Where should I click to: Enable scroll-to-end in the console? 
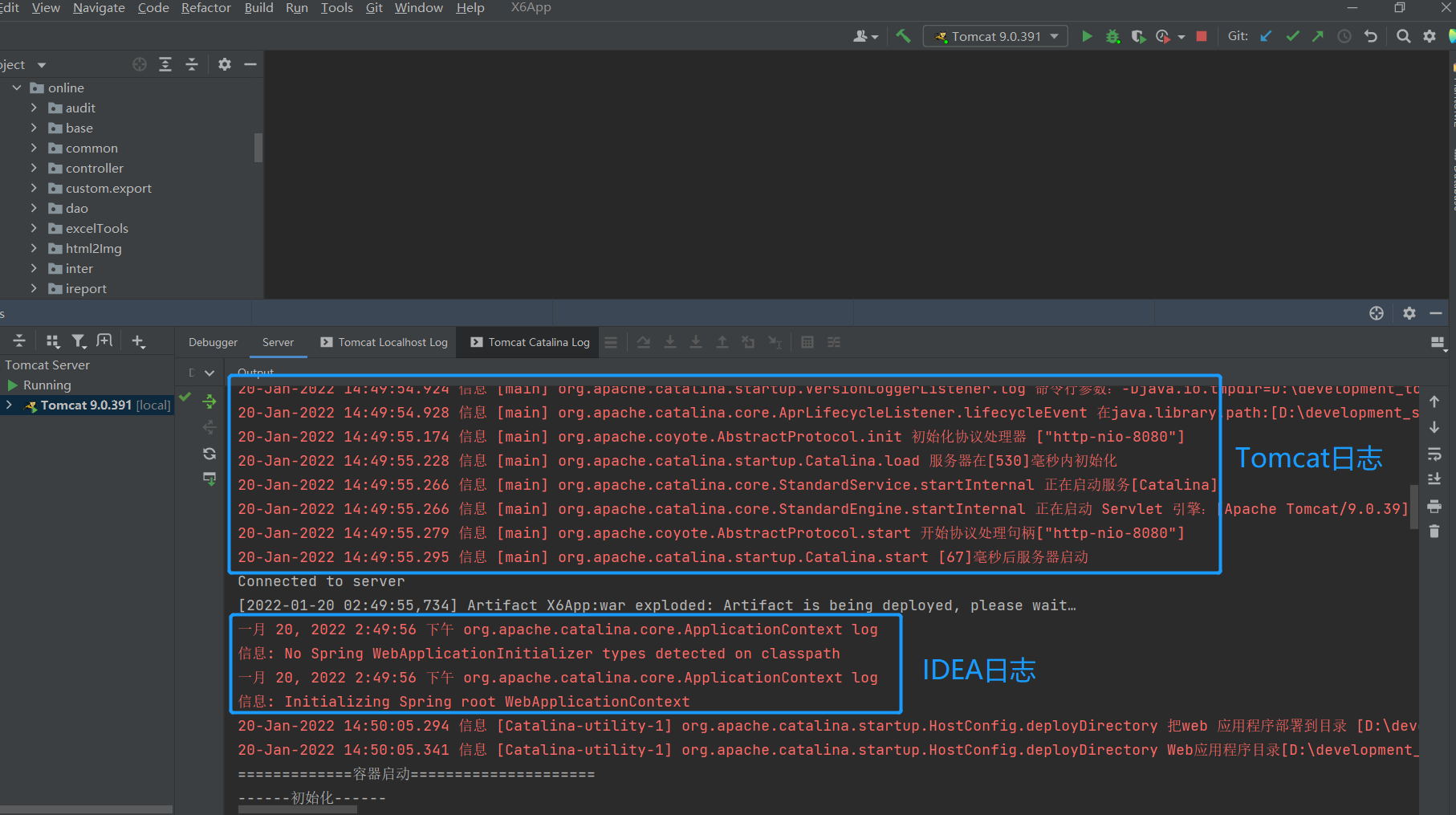1435,479
